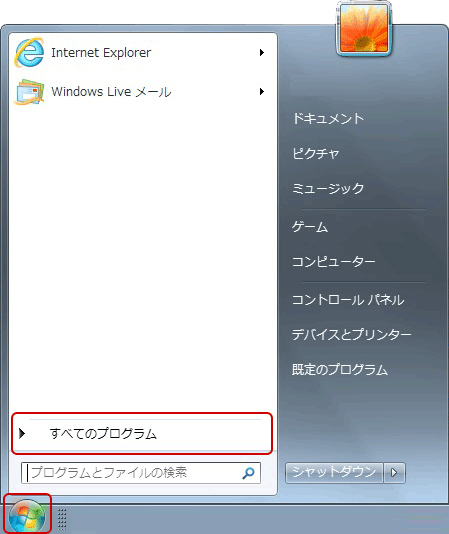Open 既定のプログラム
The width and height of the screenshot is (449, 534).
pos(340,370)
